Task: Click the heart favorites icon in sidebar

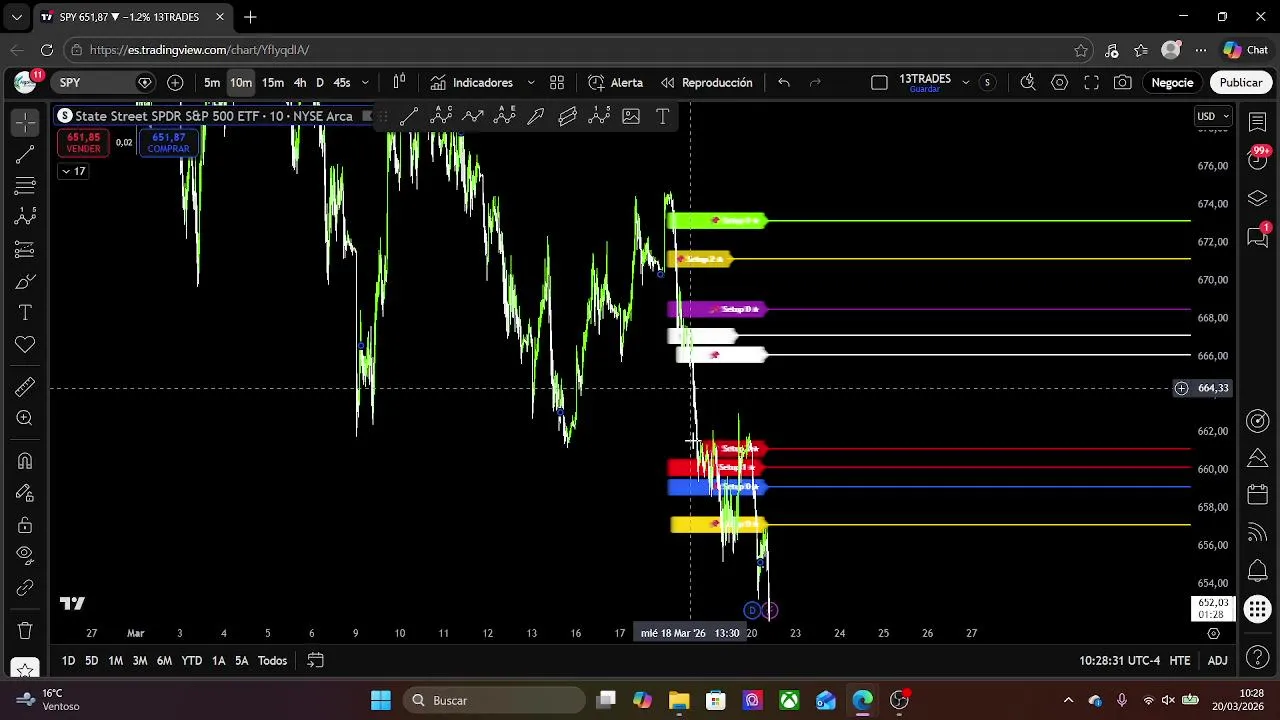Action: pos(25,345)
